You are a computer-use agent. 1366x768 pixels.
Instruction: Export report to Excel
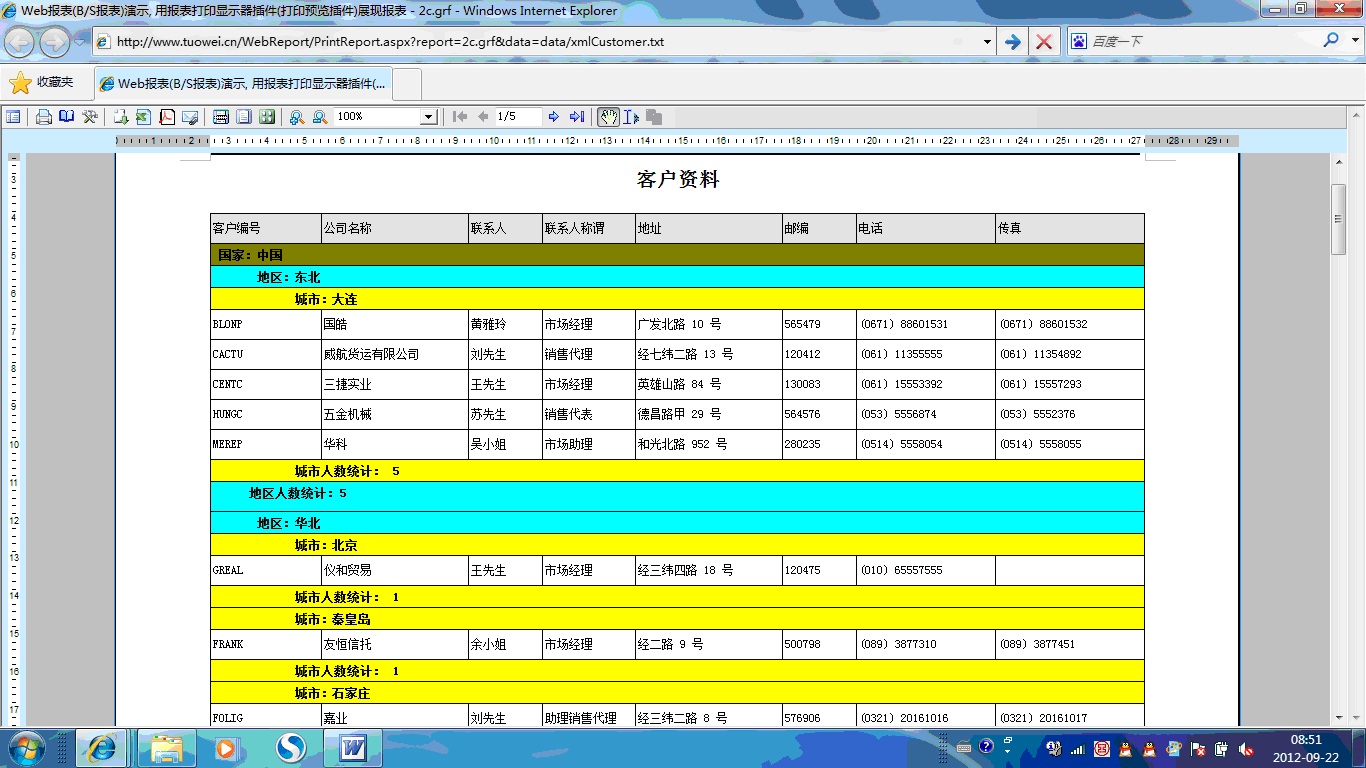(143, 117)
